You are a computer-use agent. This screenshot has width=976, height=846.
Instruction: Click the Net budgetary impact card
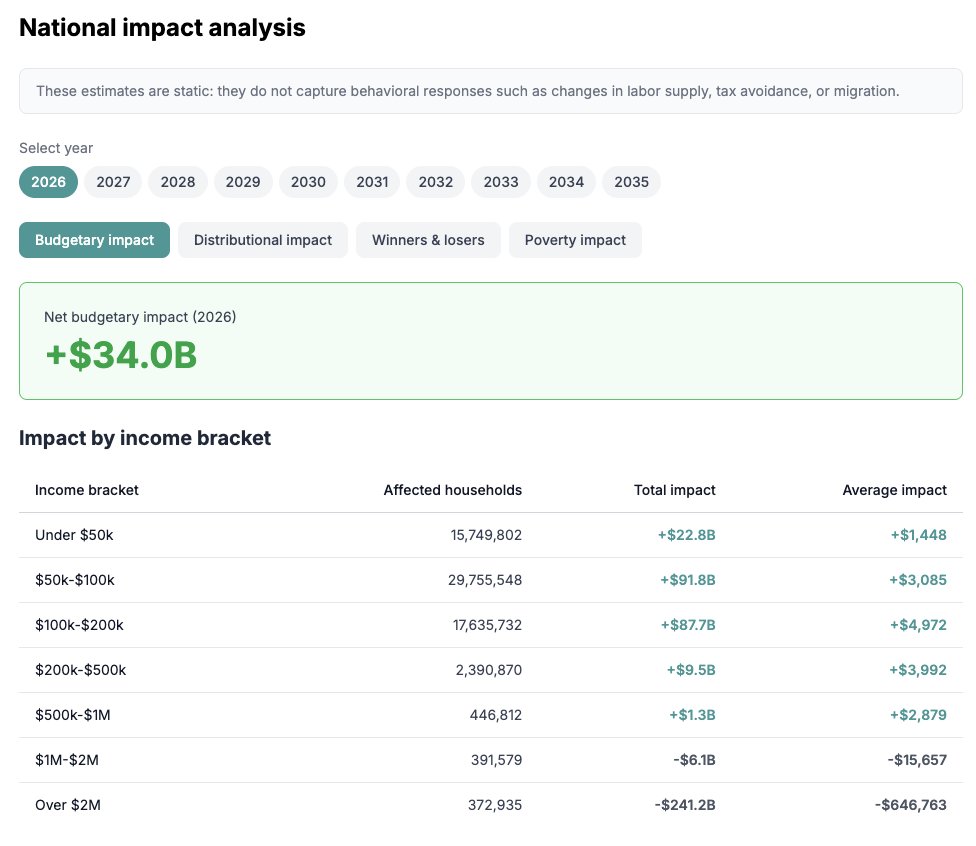(490, 339)
